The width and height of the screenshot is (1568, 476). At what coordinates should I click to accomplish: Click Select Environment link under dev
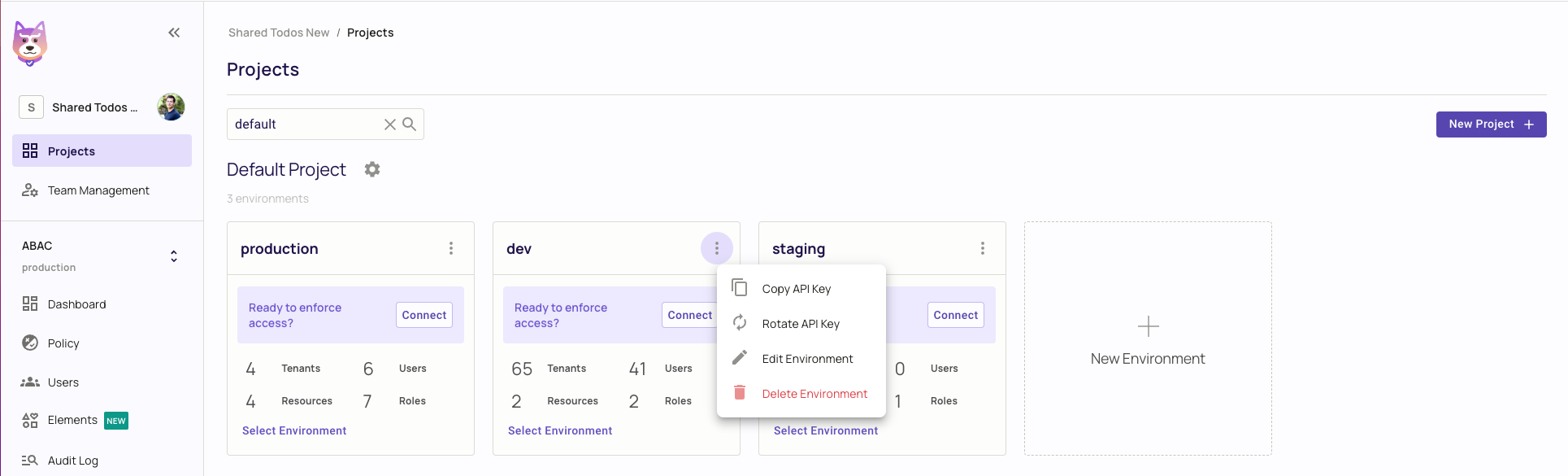pos(560,430)
